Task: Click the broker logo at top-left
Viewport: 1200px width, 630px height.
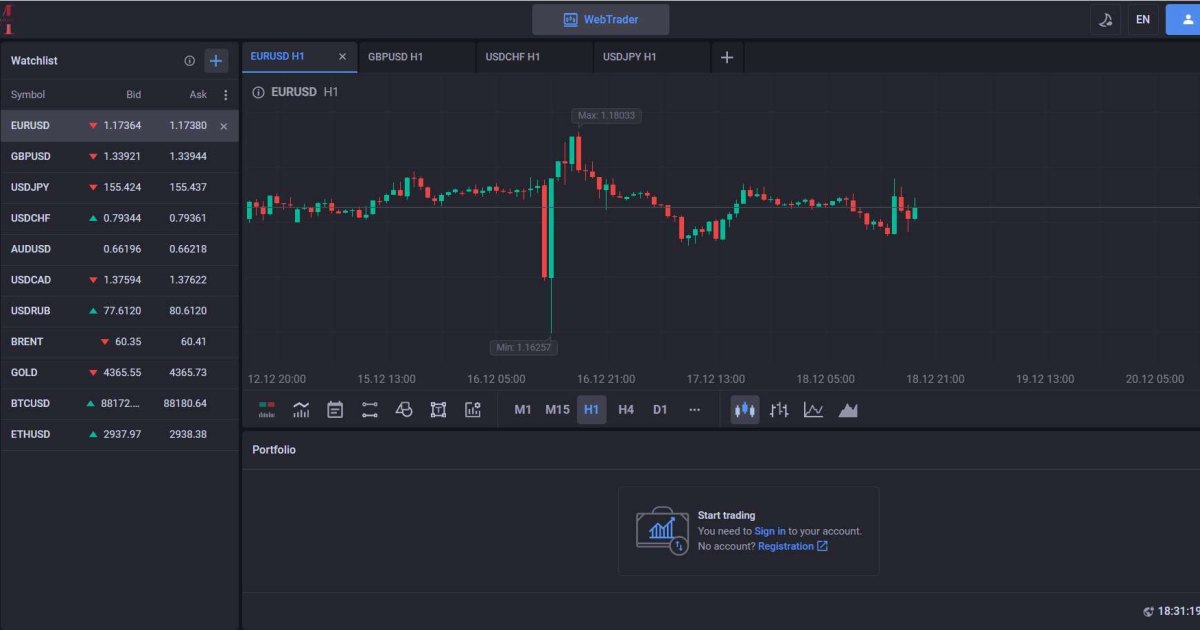Action: coord(8,19)
